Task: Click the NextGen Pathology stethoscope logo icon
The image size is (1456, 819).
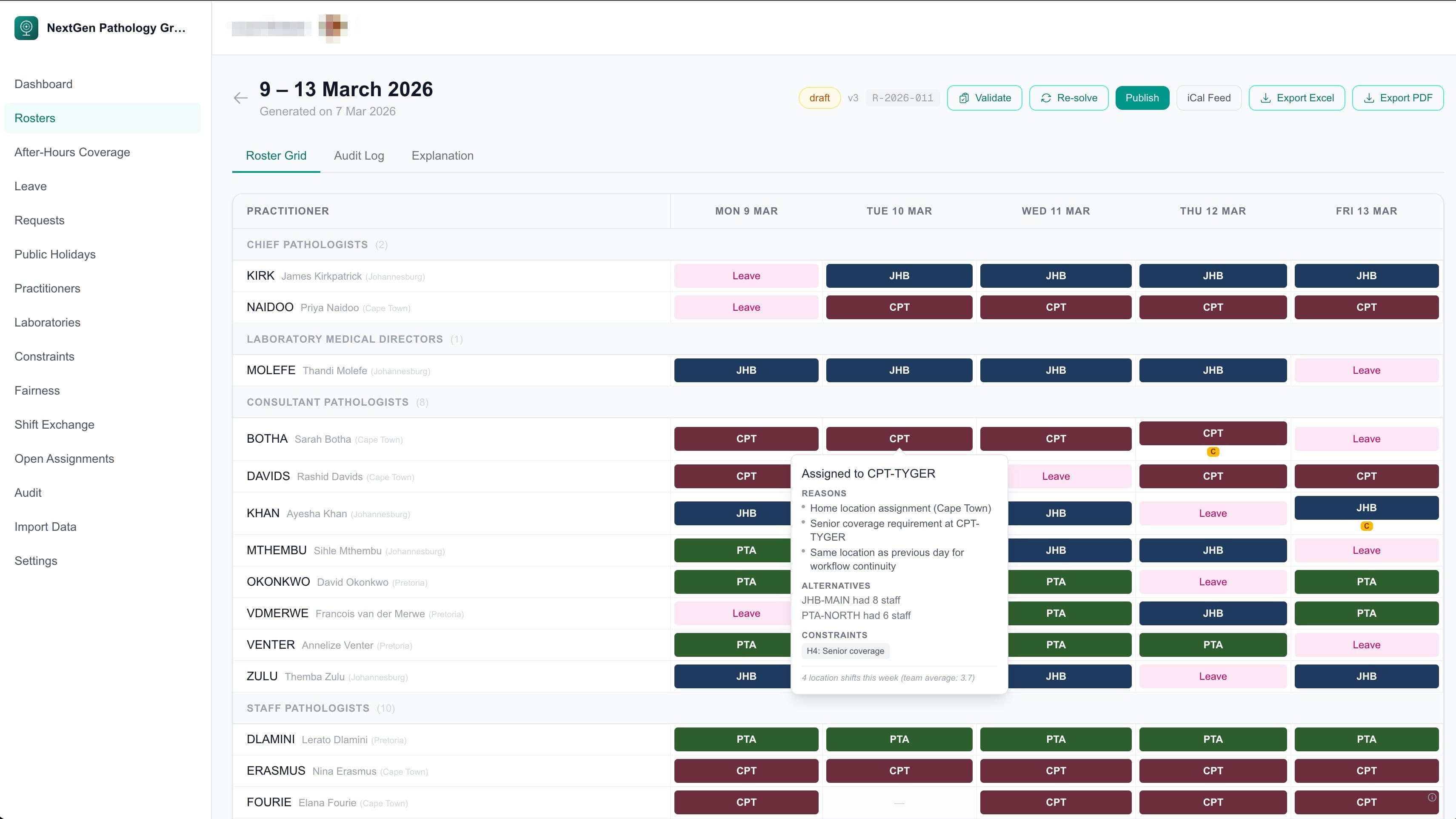Action: click(x=26, y=28)
